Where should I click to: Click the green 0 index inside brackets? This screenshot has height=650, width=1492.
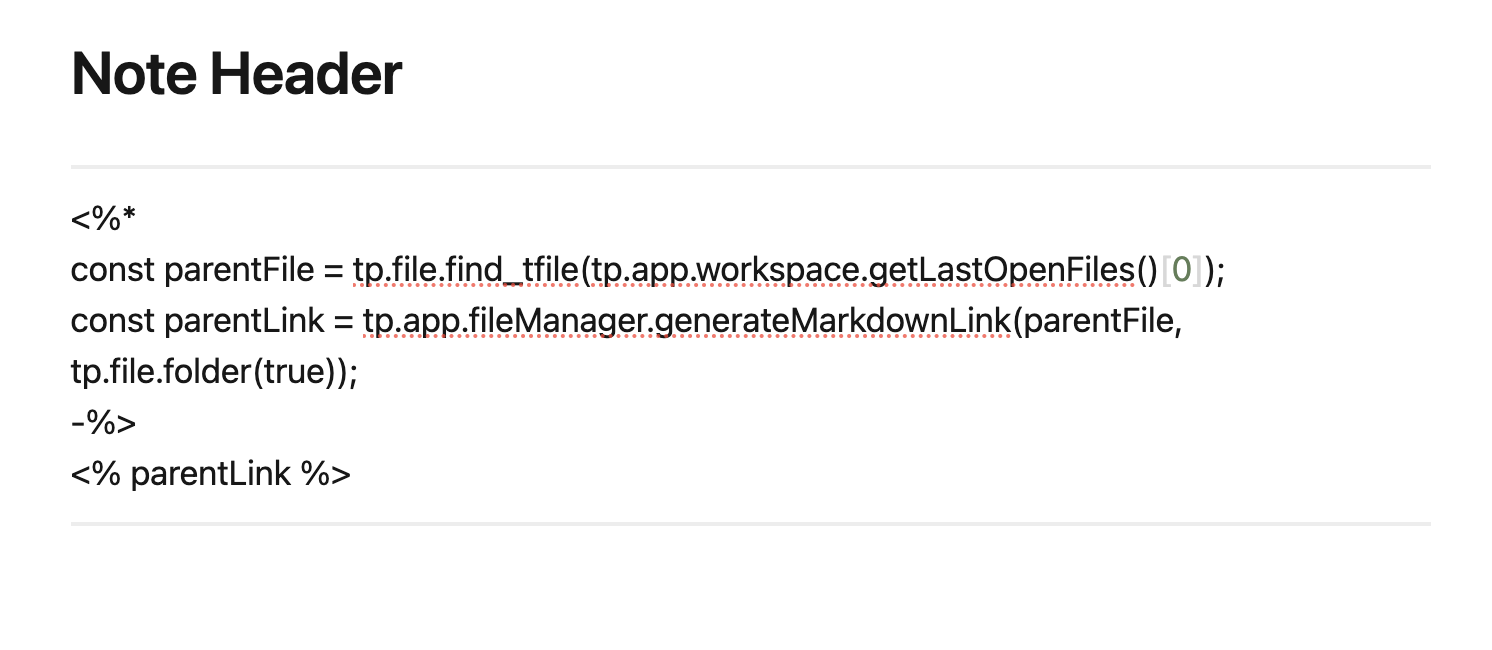[1181, 270]
